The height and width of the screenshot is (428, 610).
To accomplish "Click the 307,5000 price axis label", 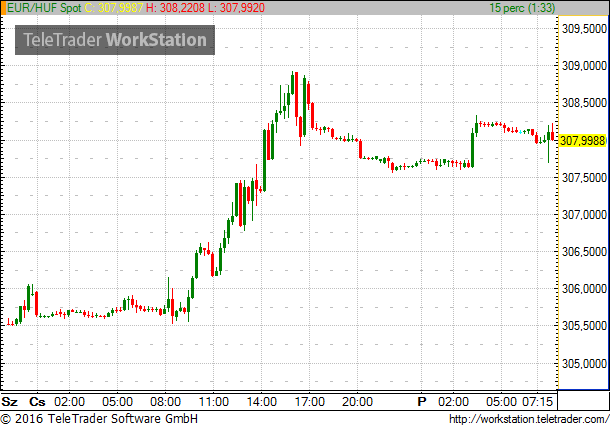I will tap(584, 177).
